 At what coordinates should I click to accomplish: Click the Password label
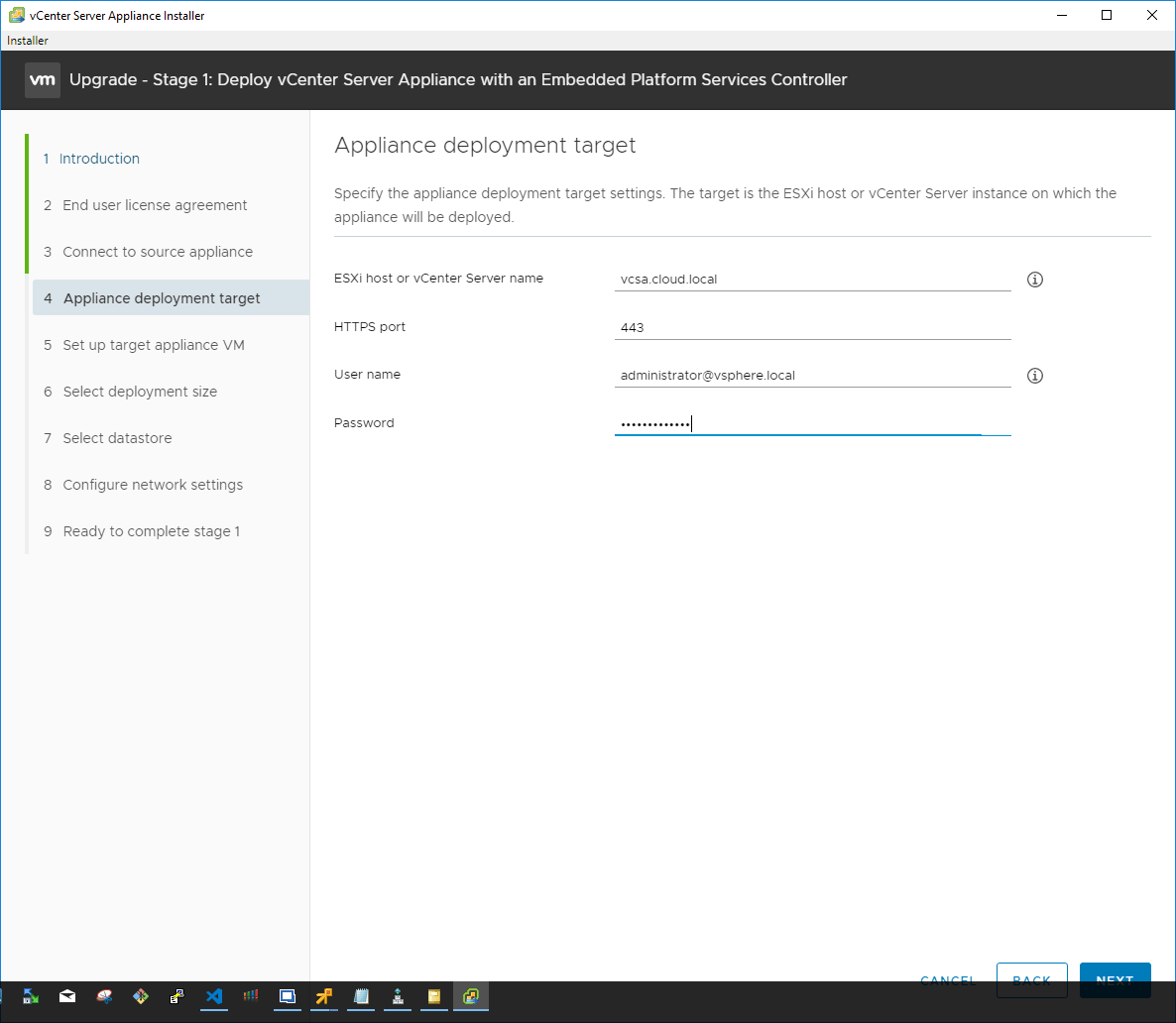point(364,423)
